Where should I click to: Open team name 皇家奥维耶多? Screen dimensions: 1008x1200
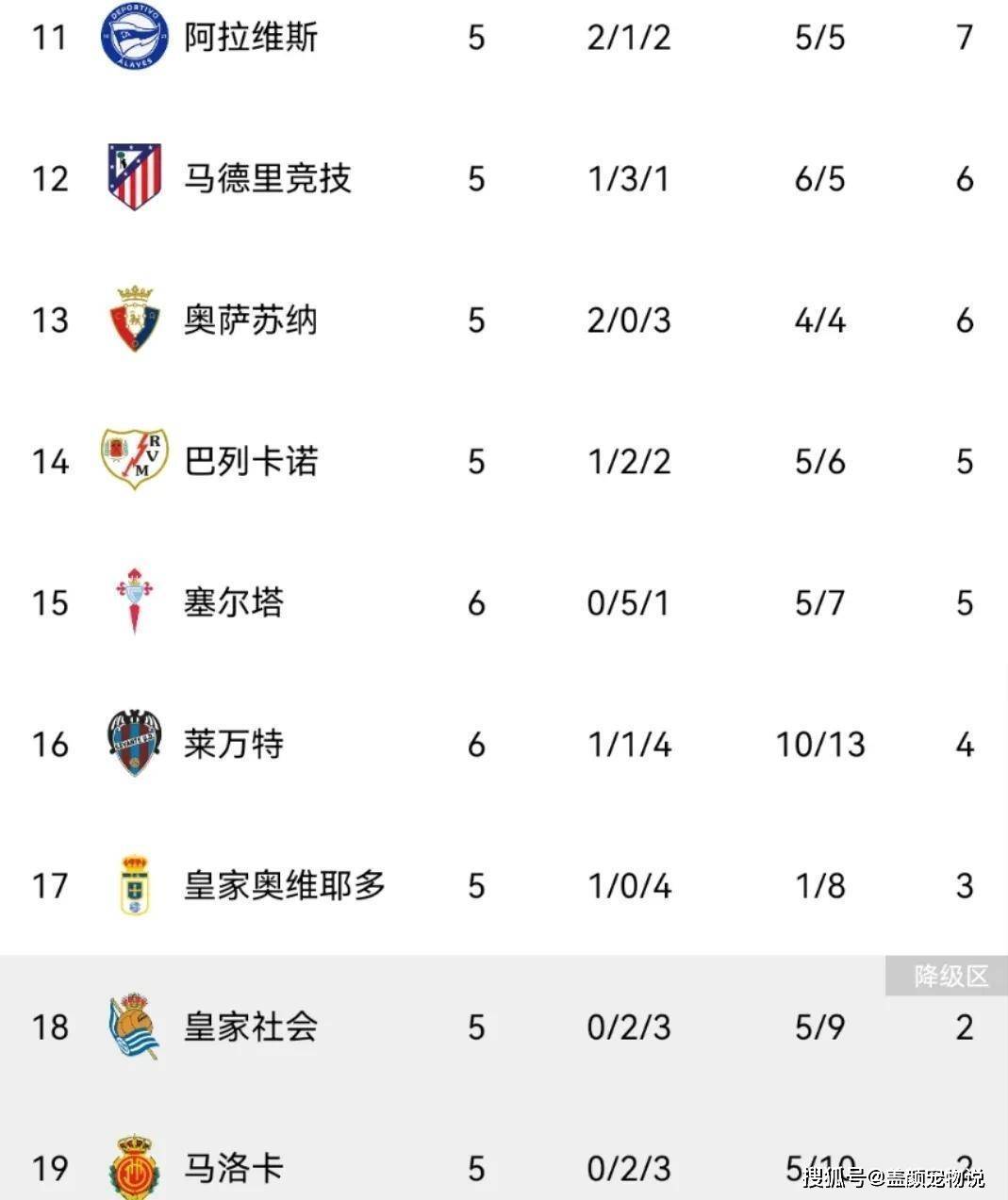(x=285, y=885)
